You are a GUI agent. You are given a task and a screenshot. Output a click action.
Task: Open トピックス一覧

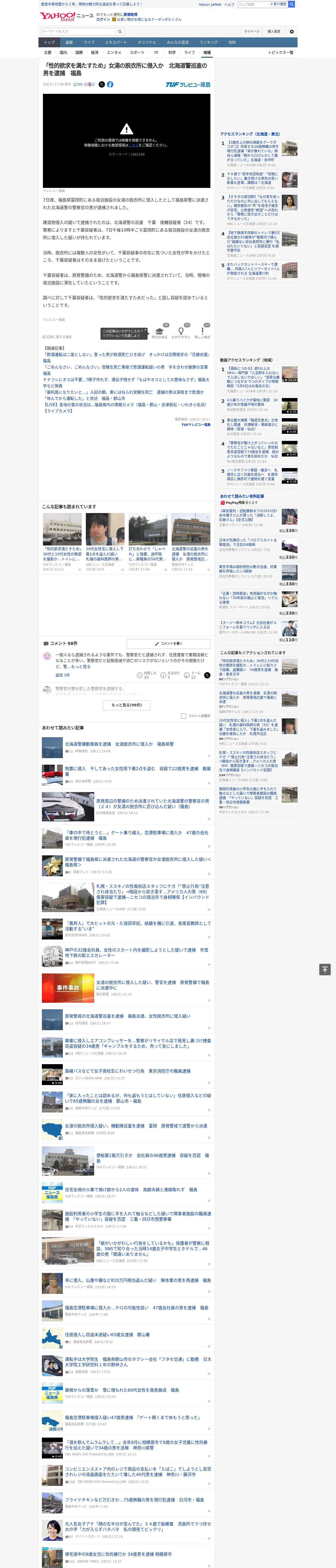tap(281, 52)
